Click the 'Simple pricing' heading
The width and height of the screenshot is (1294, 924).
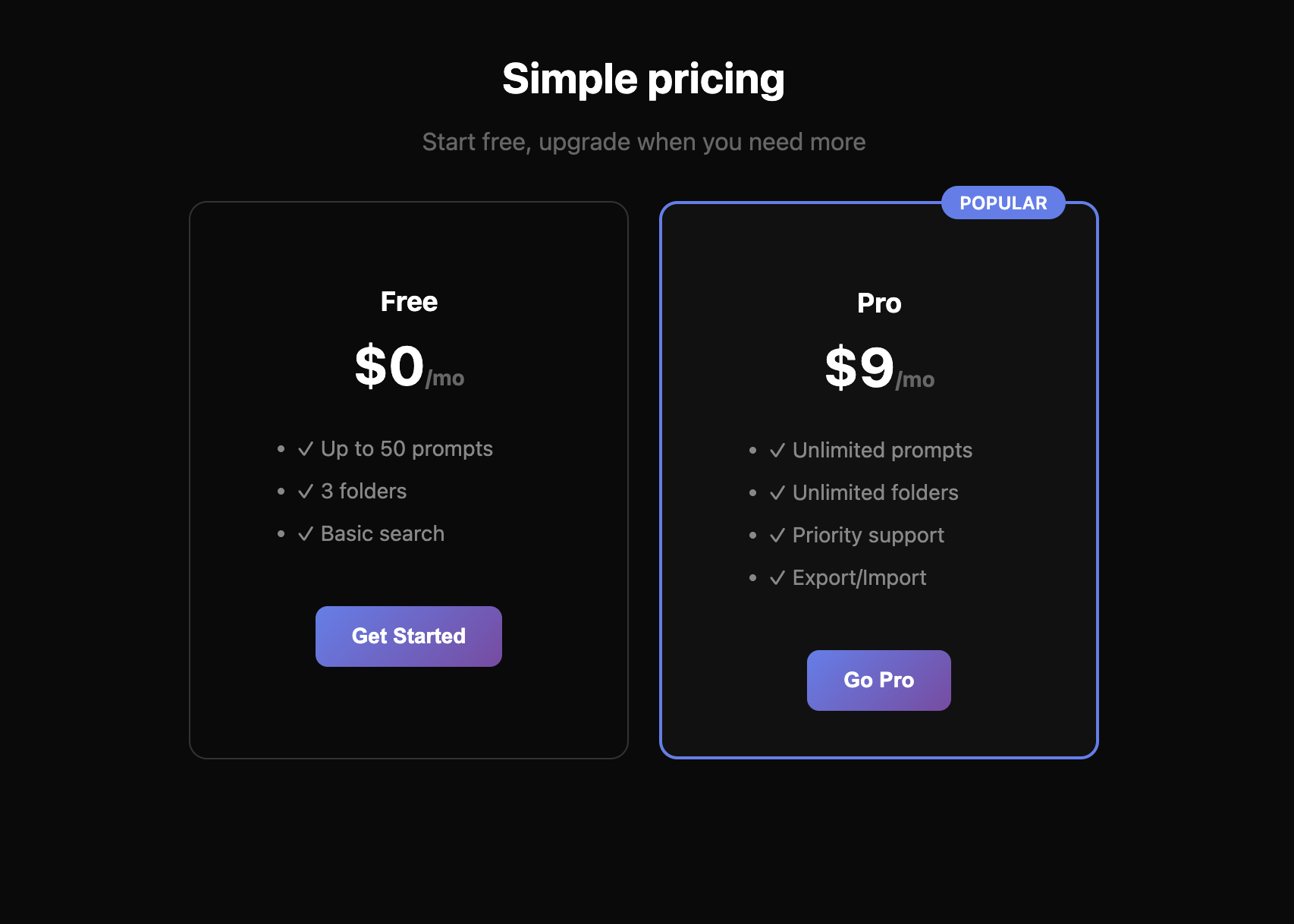(644, 78)
